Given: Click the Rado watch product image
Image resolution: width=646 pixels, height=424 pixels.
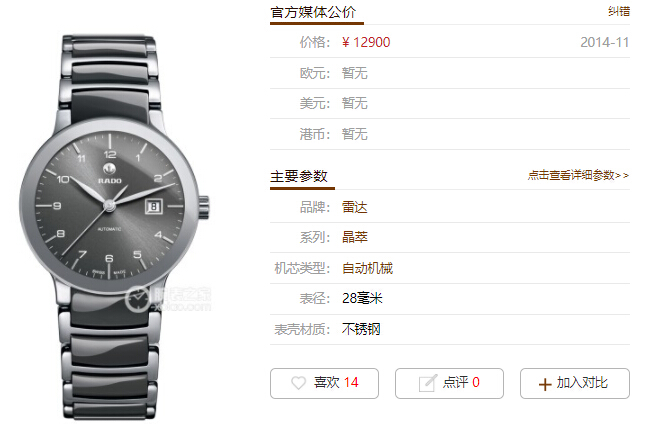Looking at the screenshot, I should point(114,227).
